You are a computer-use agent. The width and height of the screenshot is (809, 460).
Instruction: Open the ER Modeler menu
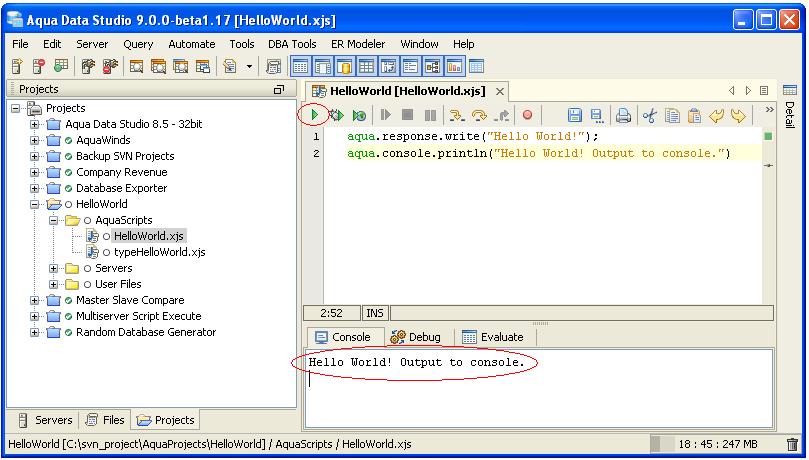point(358,44)
